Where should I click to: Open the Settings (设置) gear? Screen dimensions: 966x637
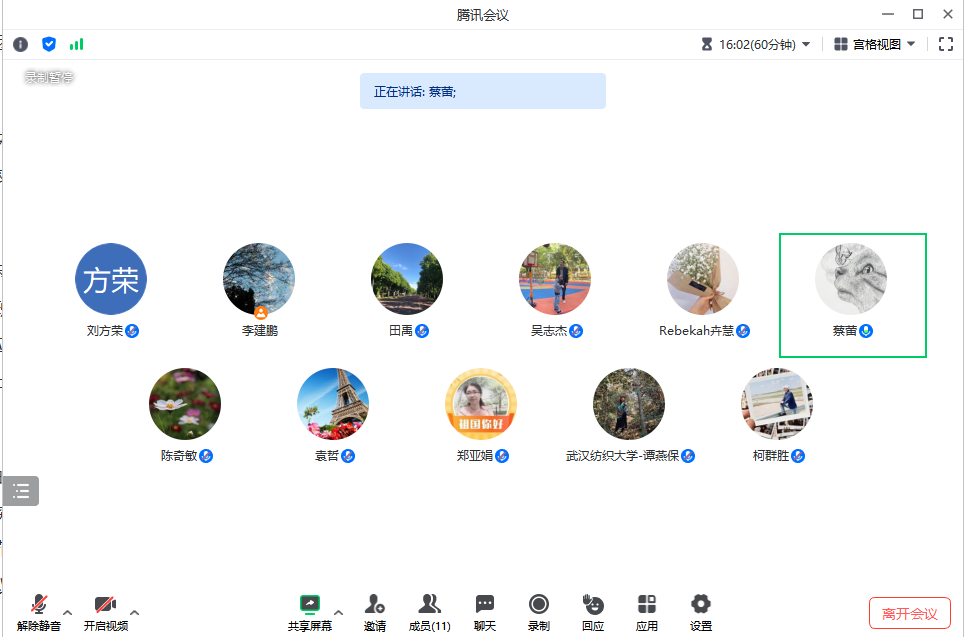point(701,611)
